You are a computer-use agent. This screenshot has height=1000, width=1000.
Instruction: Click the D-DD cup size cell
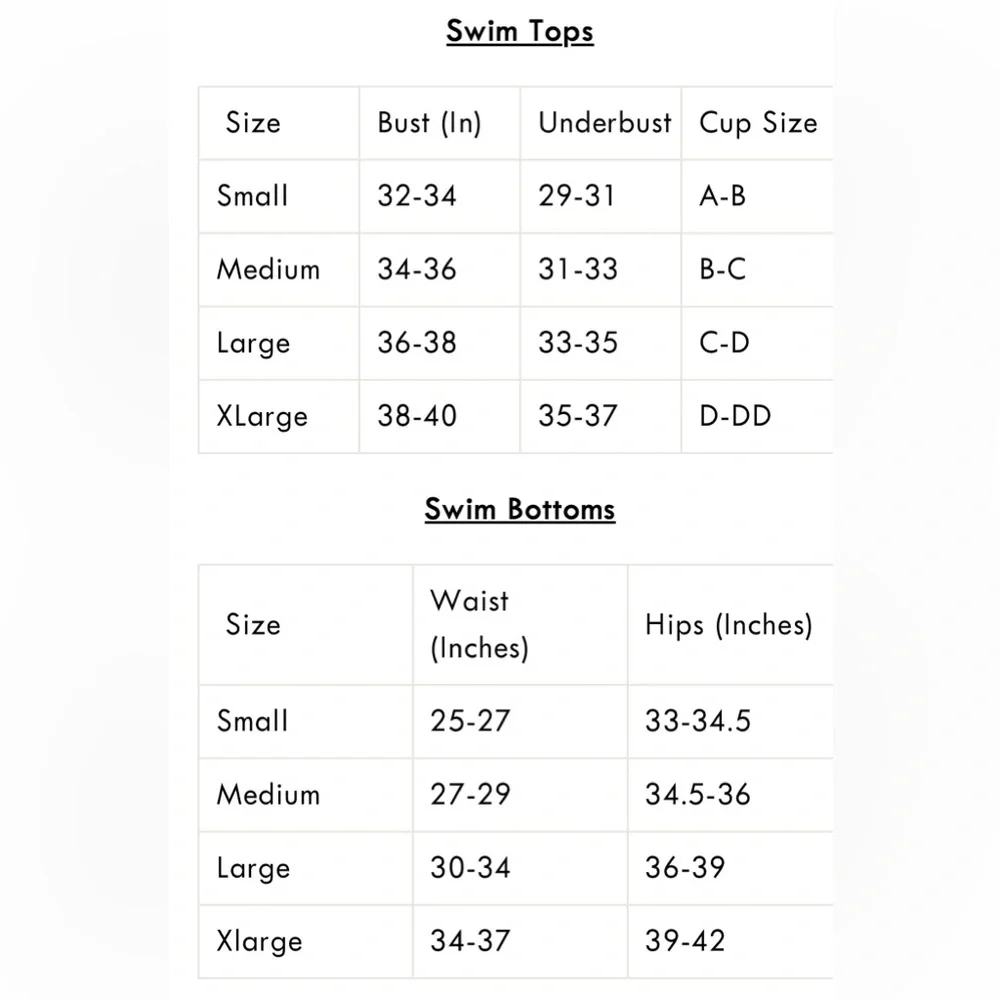(735, 416)
